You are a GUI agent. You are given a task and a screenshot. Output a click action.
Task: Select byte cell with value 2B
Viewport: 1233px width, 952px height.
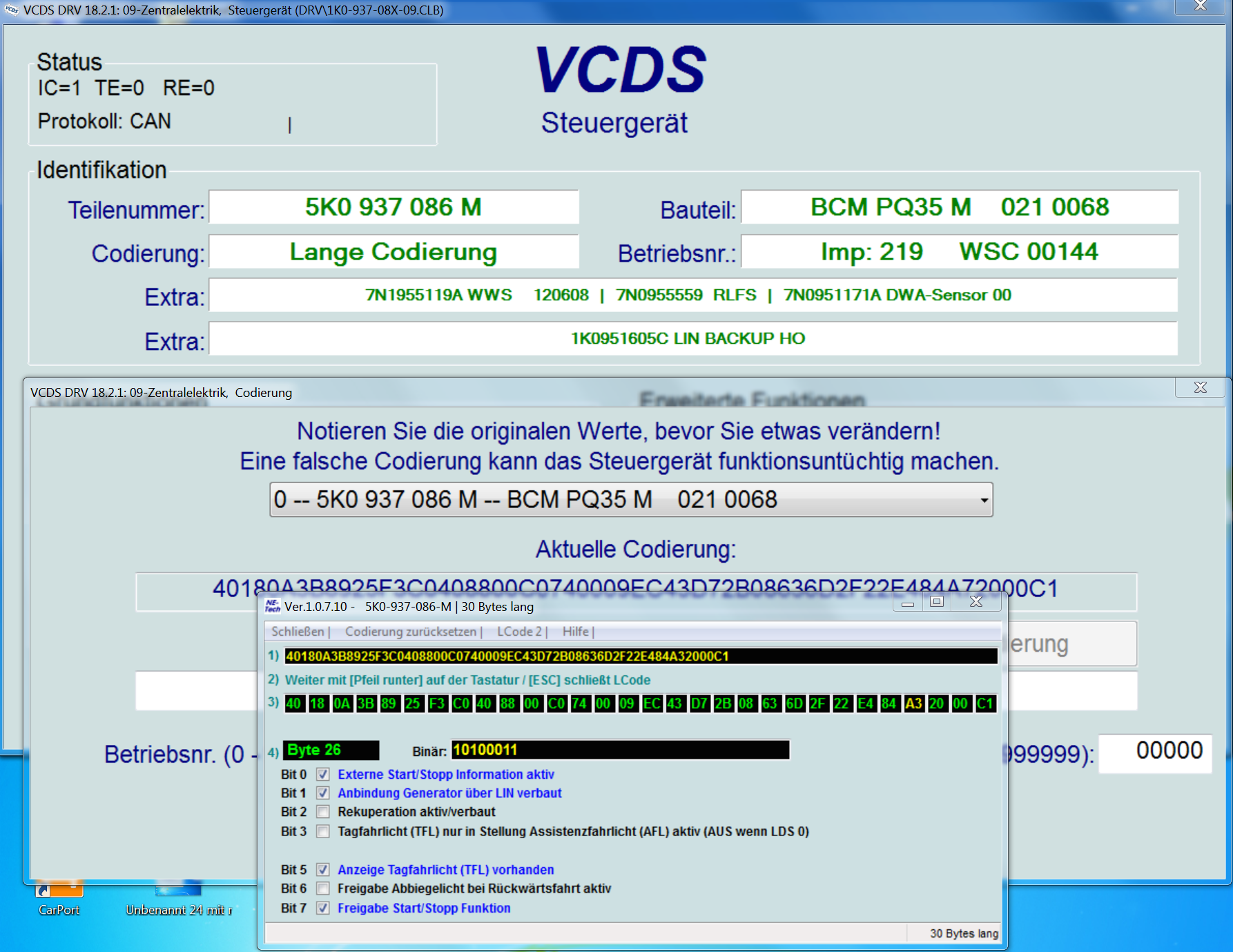tap(723, 703)
